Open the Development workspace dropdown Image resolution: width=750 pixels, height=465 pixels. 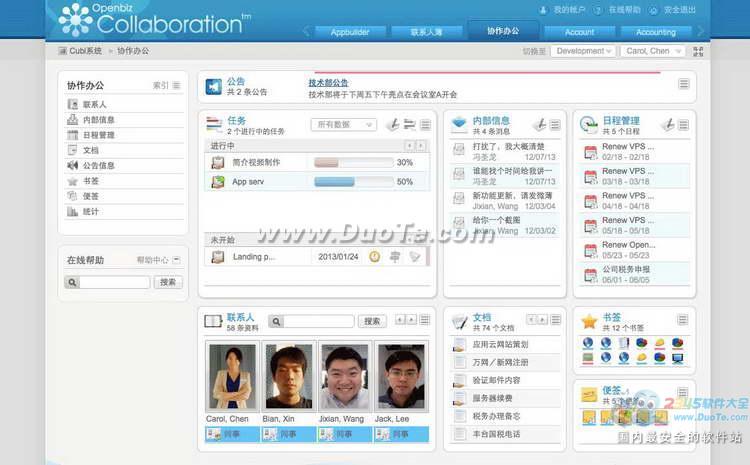(584, 51)
